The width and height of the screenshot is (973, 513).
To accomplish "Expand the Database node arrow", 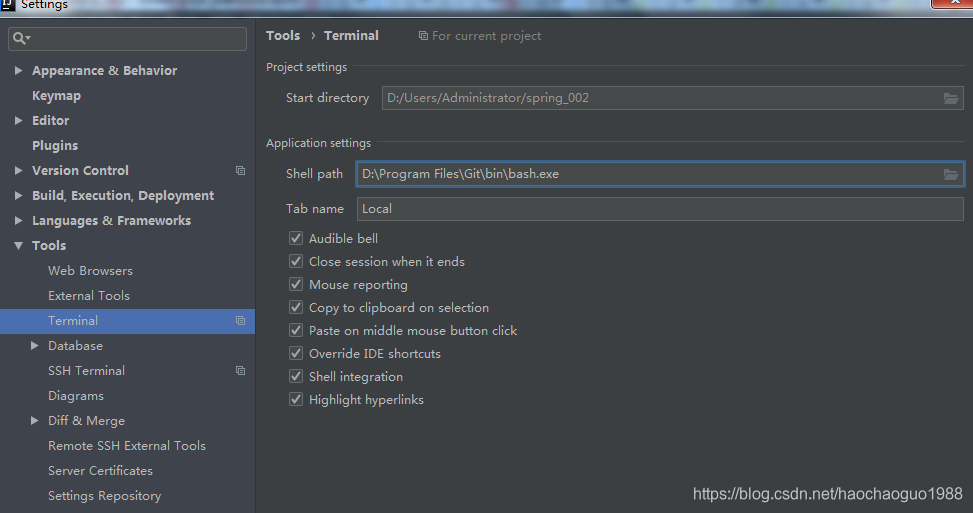I will (35, 346).
